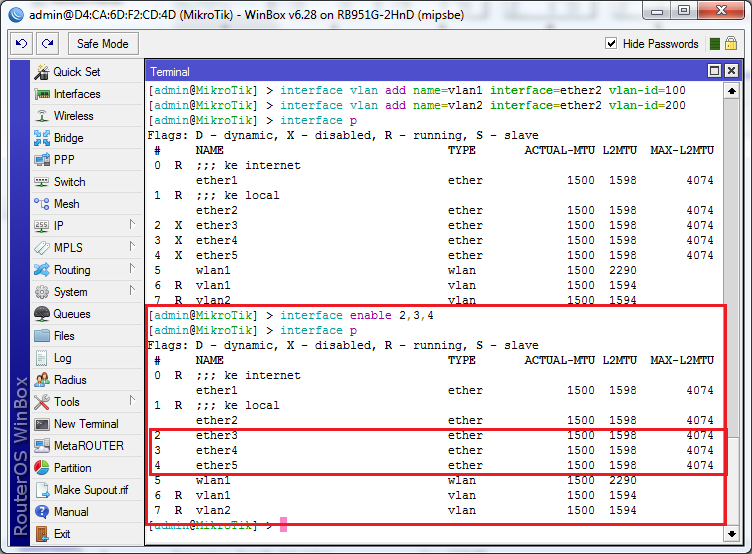The width and height of the screenshot is (752, 554).
Task: Open the Interfaces icon in sidebar
Action: [42, 94]
